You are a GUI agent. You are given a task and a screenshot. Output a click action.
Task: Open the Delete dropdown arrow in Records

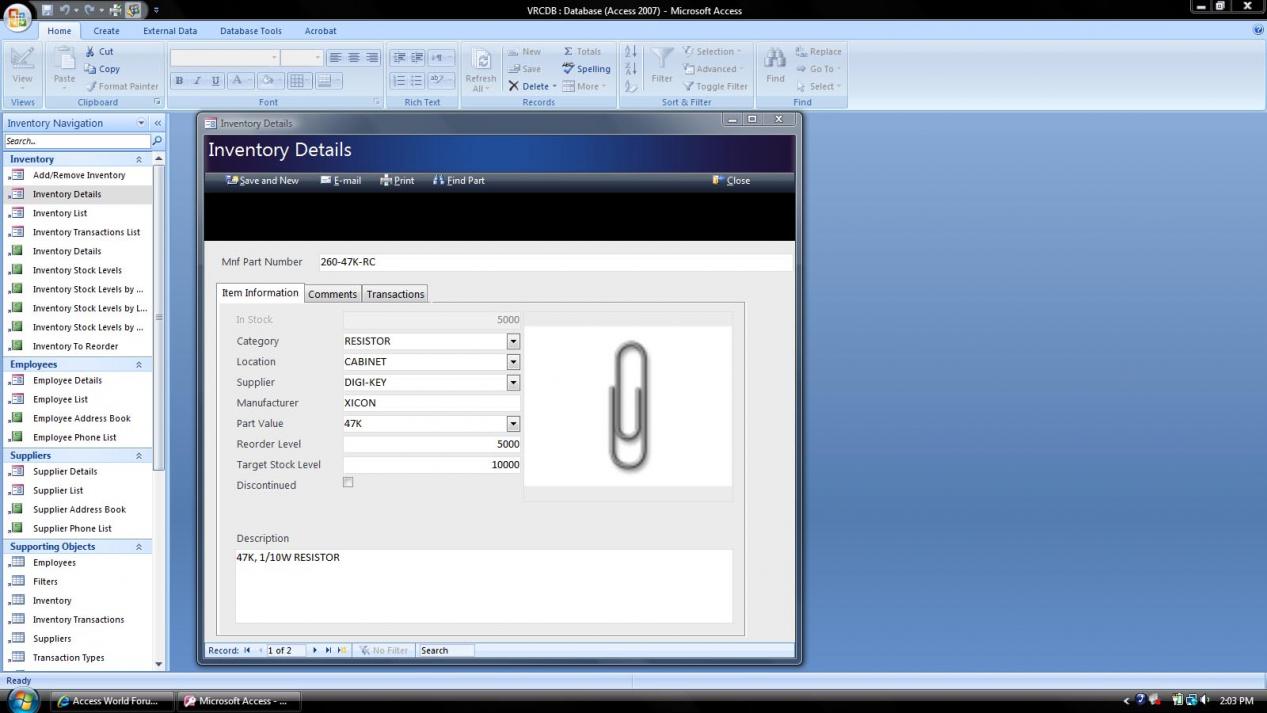tap(554, 86)
